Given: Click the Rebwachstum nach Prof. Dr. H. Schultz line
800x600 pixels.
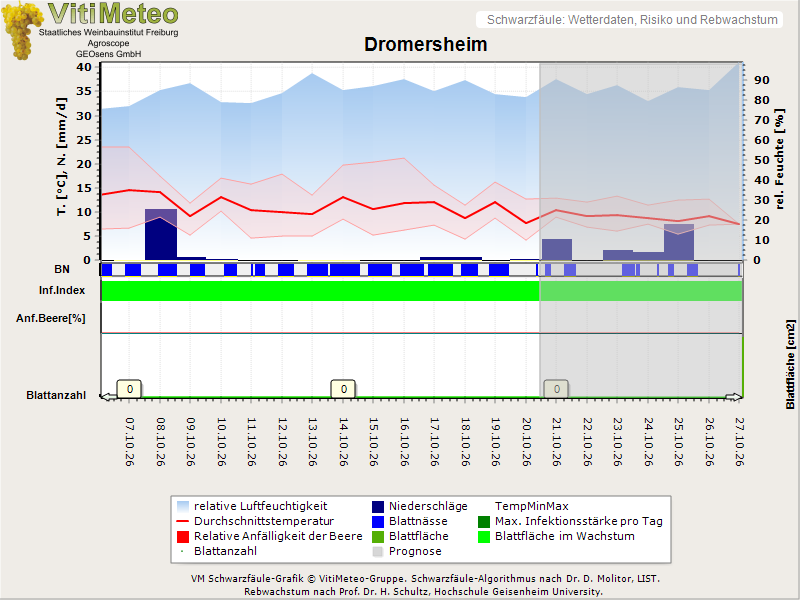Looking at the screenshot, I should point(423,592).
